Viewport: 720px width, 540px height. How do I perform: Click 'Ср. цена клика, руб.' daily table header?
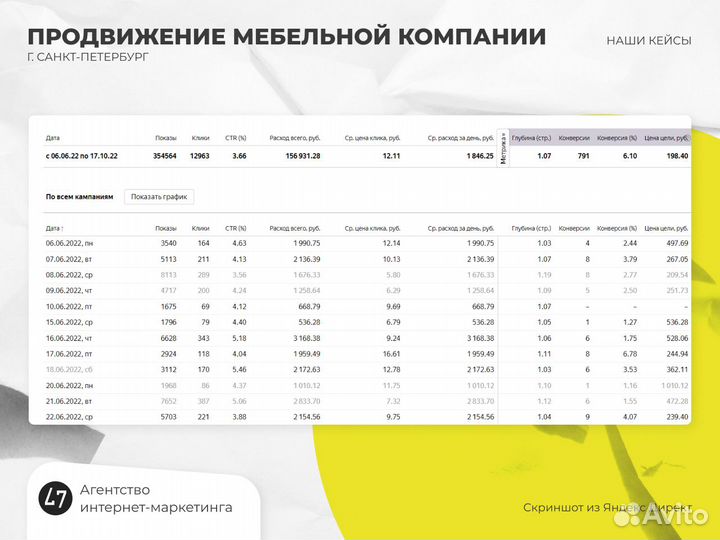click(372, 228)
